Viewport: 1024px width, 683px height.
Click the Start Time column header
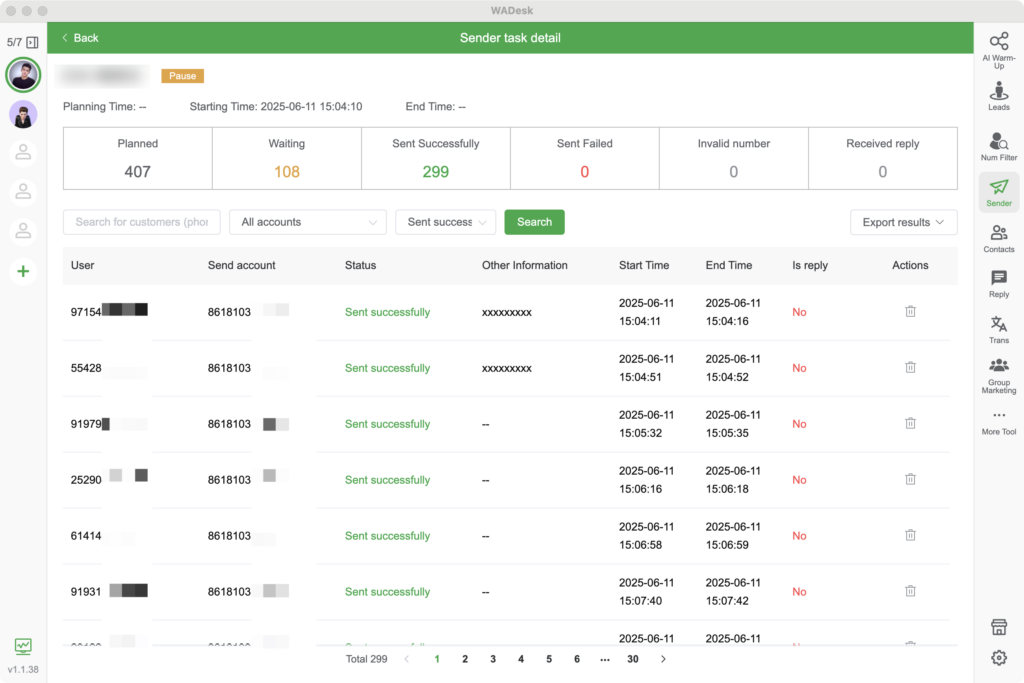[644, 265]
